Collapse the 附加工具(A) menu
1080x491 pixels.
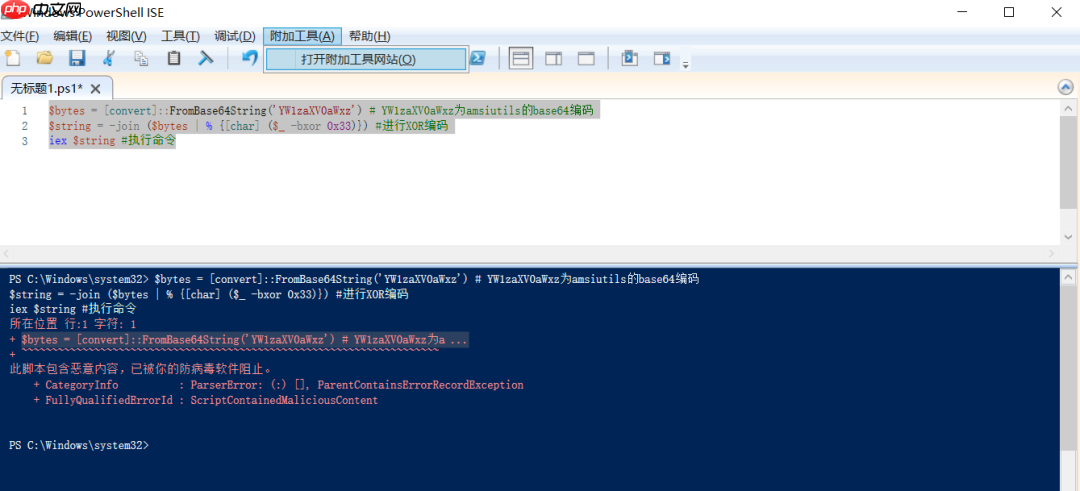tap(302, 36)
